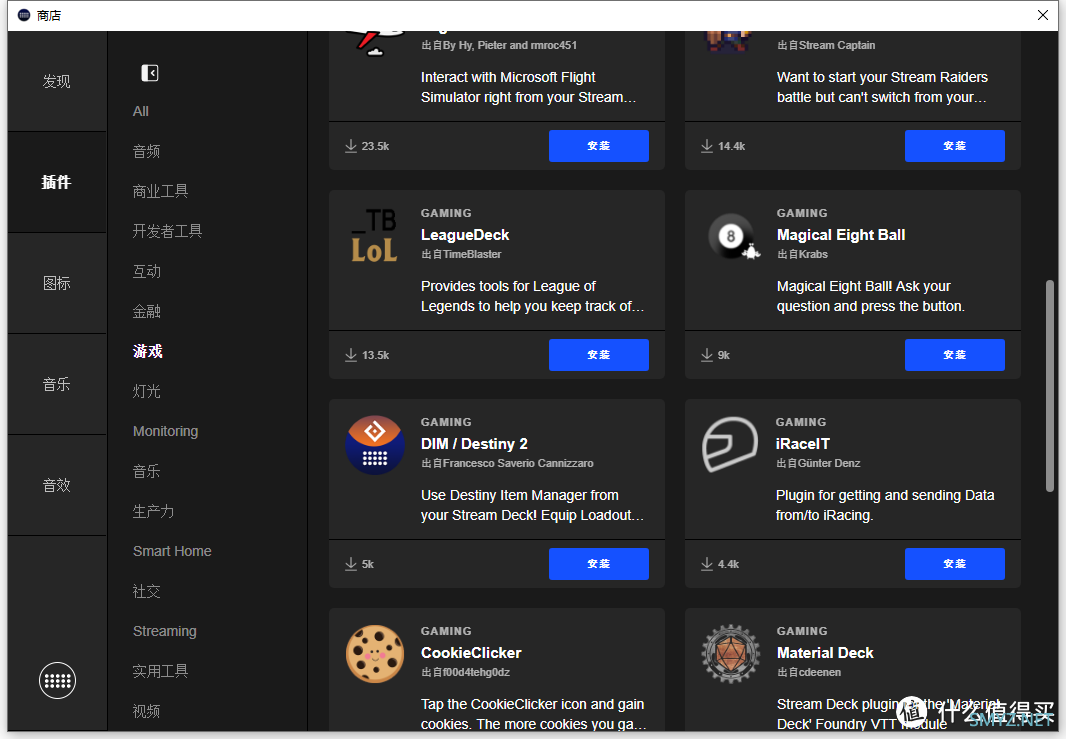Install the Flight Simulator plugin (23.5k)
The width and height of the screenshot is (1066, 739).
pos(598,146)
